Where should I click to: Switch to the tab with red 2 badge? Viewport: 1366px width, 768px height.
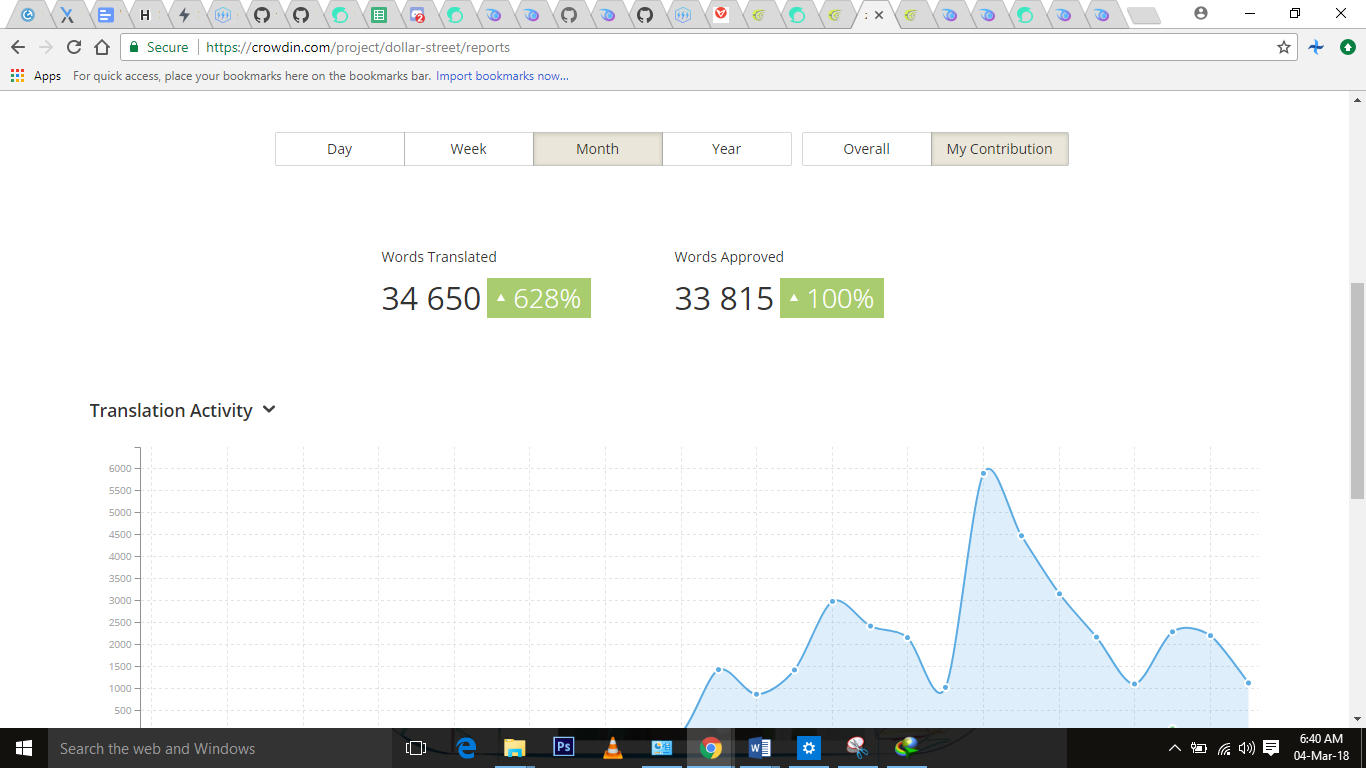(x=417, y=15)
